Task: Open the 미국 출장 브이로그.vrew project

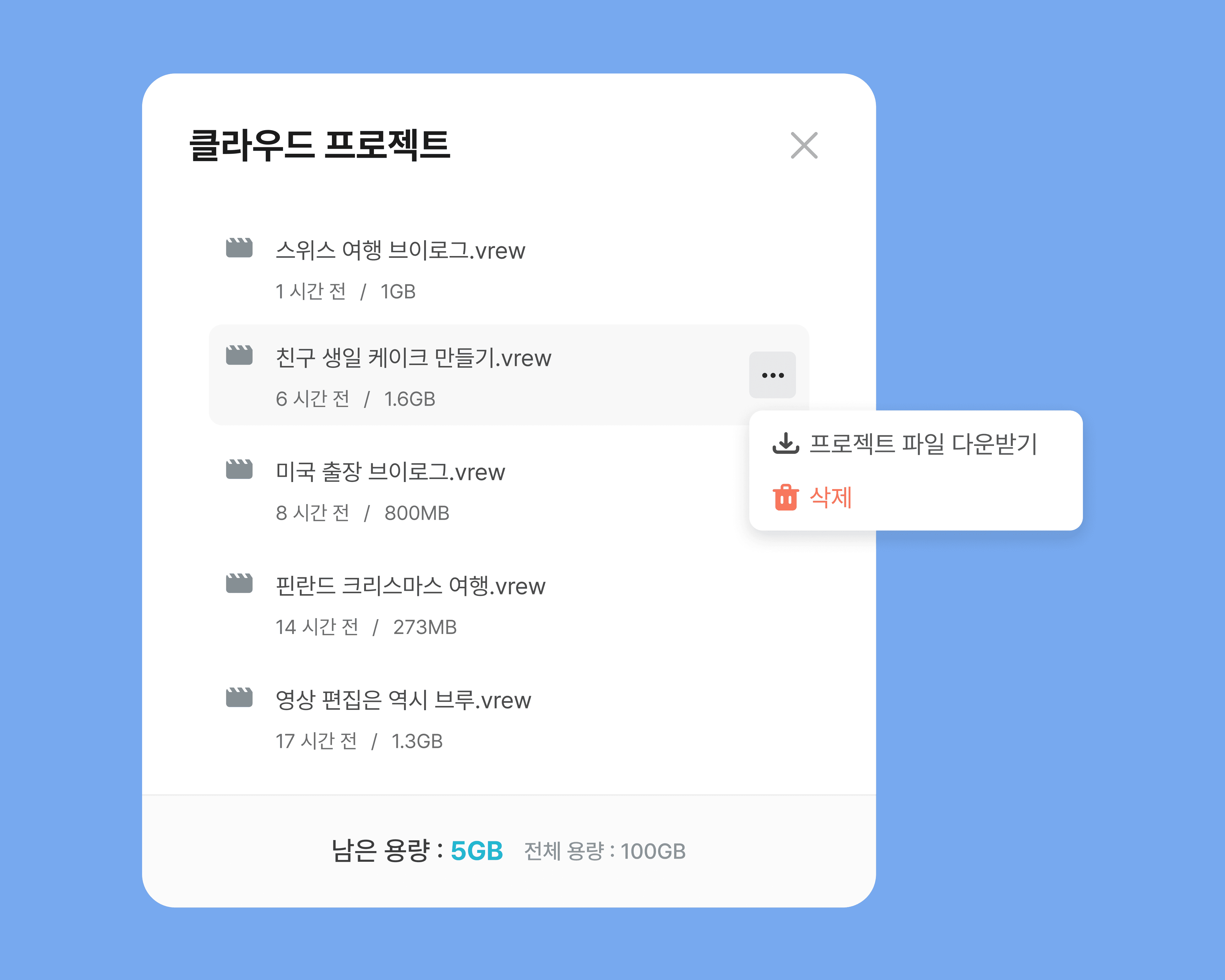Action: [390, 472]
